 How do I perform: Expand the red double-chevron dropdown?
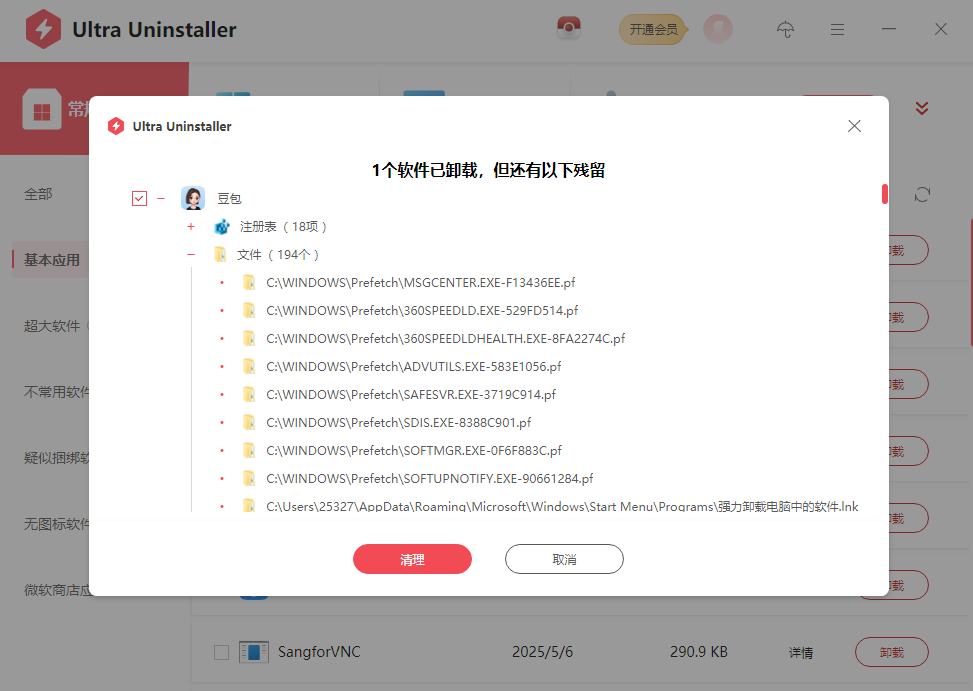[x=921, y=109]
